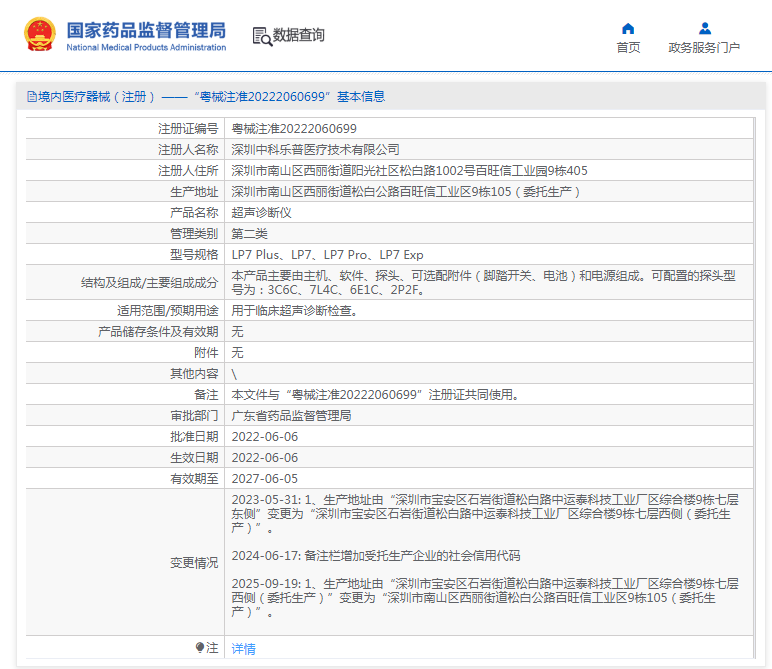
Task: Click the 产品名称 row label
Action: 194,213
